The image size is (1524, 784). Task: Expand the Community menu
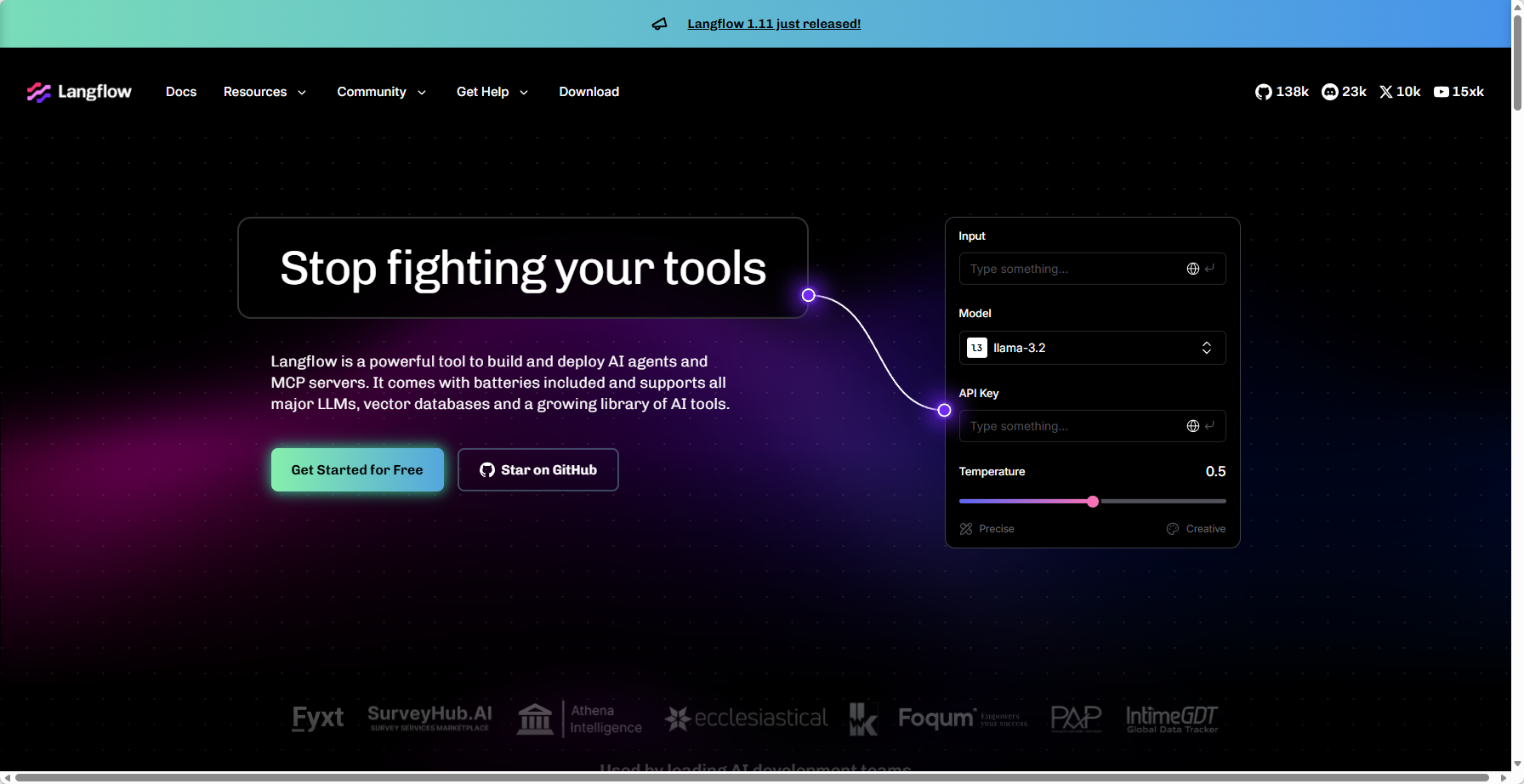[x=381, y=92]
